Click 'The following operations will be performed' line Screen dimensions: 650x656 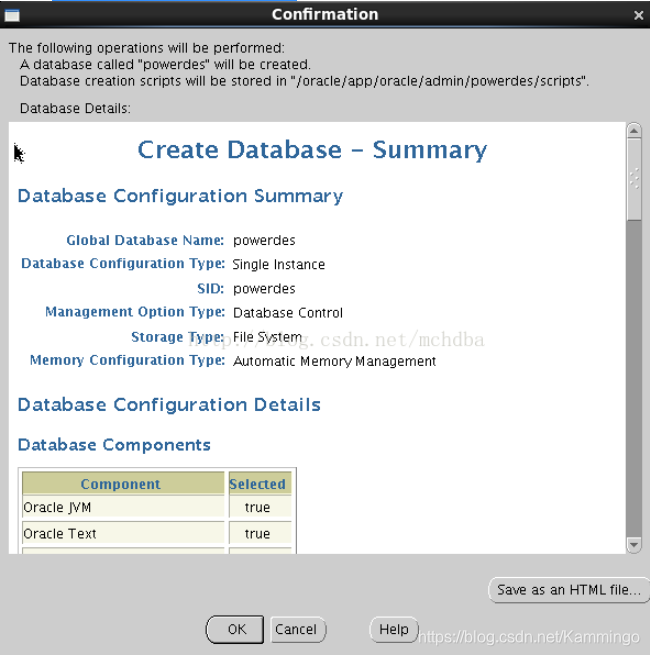pos(147,48)
